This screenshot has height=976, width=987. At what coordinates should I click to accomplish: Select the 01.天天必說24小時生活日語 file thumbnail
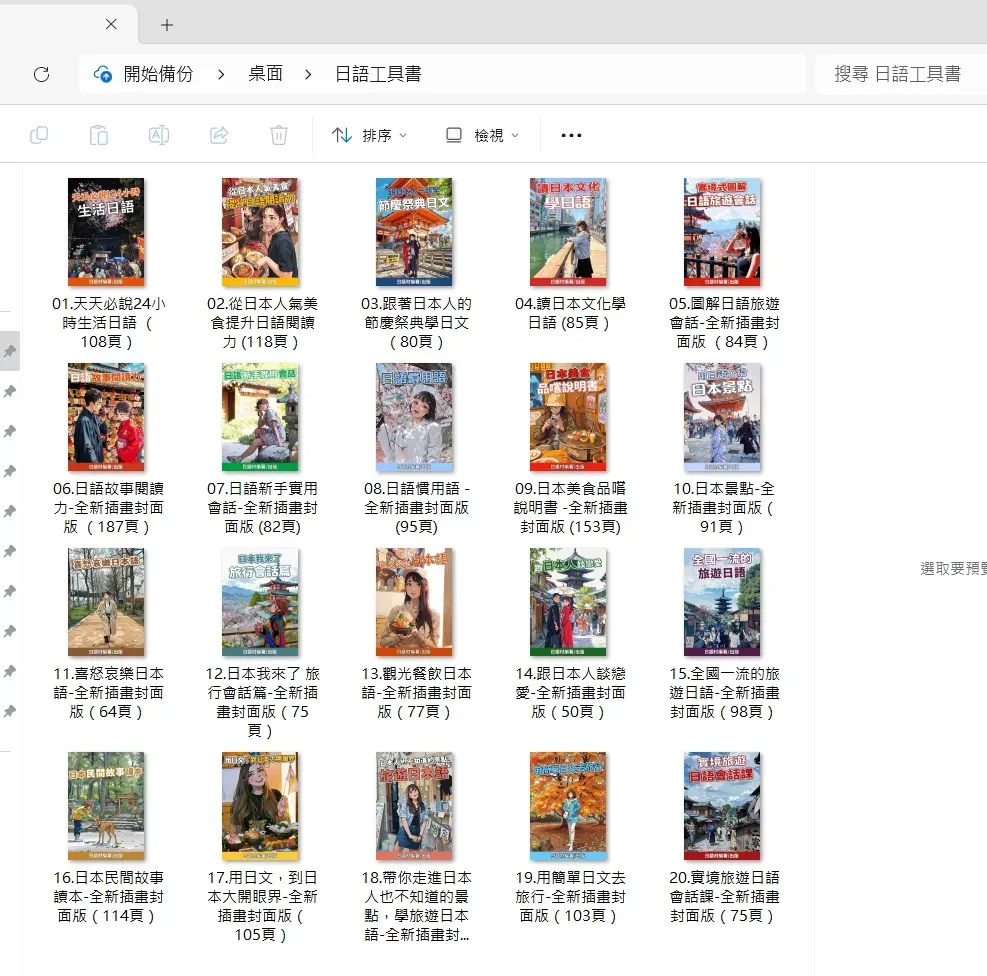coord(106,233)
